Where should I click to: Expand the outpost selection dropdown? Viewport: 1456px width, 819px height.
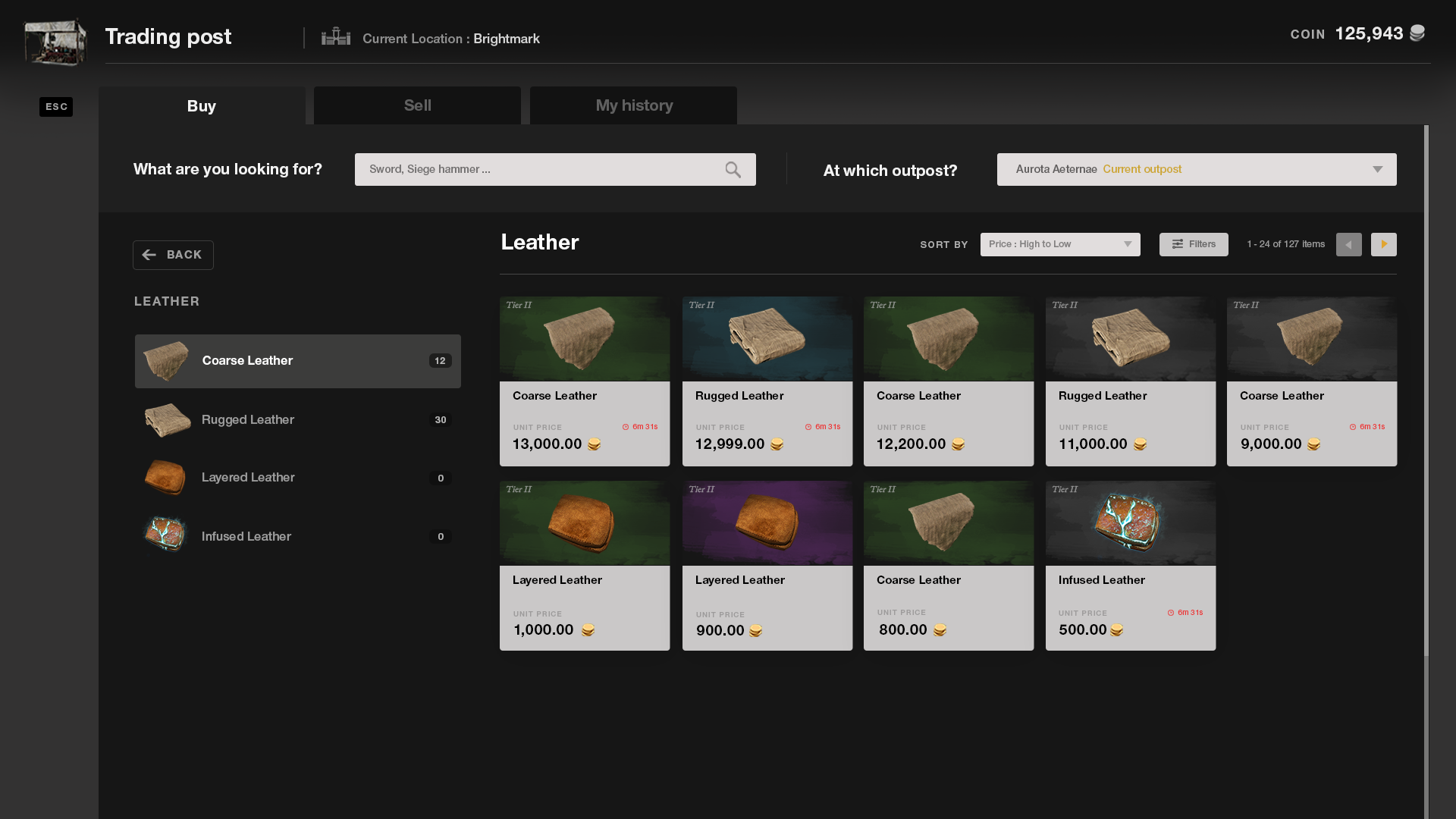(1196, 170)
